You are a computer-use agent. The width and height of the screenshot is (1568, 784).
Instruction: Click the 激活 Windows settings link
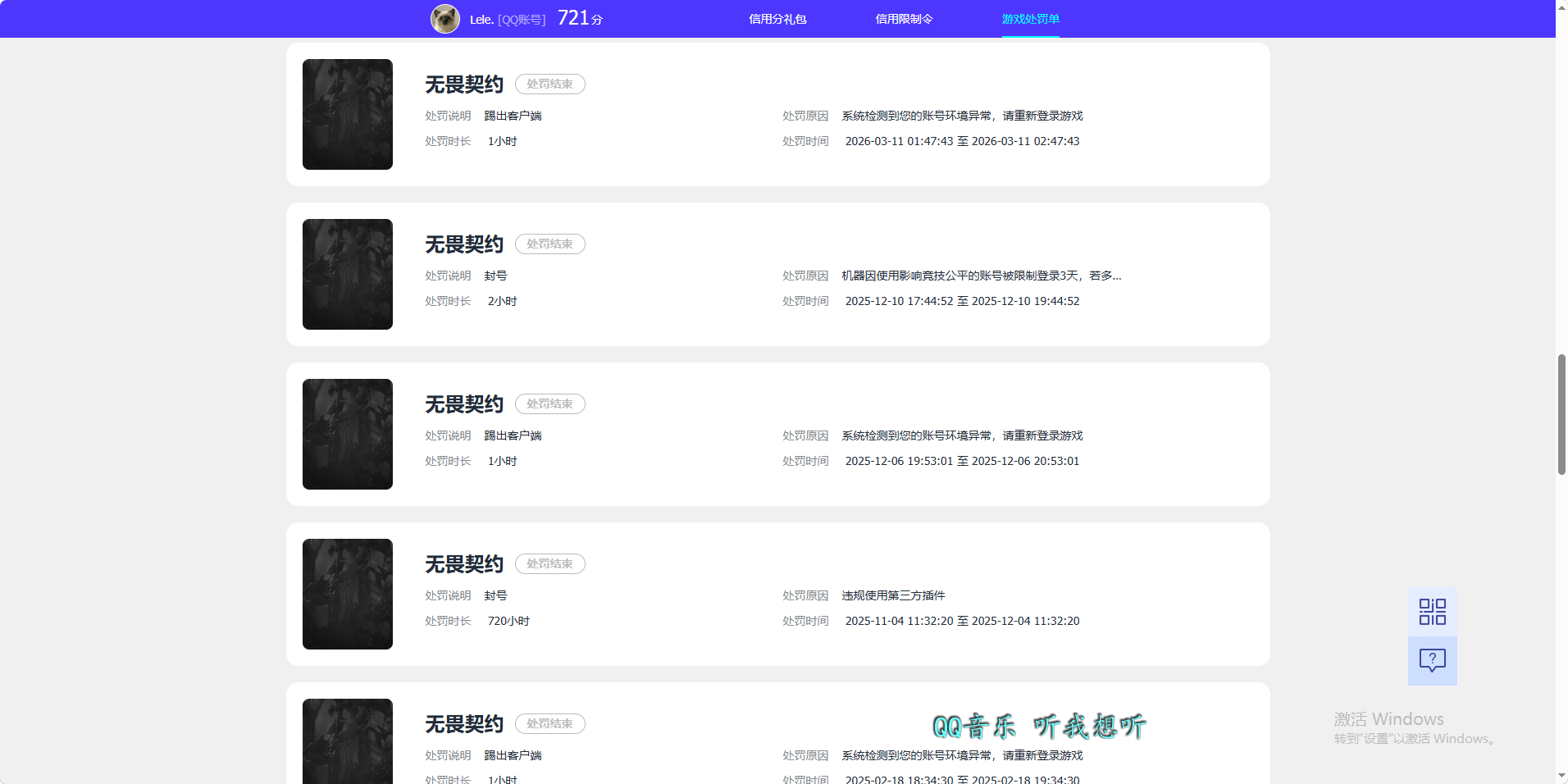click(x=1411, y=738)
